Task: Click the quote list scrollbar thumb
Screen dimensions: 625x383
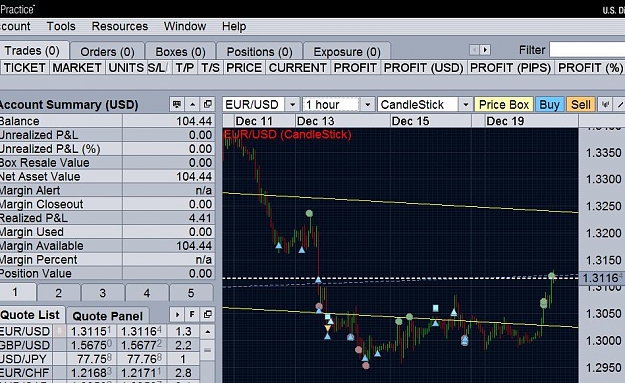Action: [x=207, y=351]
